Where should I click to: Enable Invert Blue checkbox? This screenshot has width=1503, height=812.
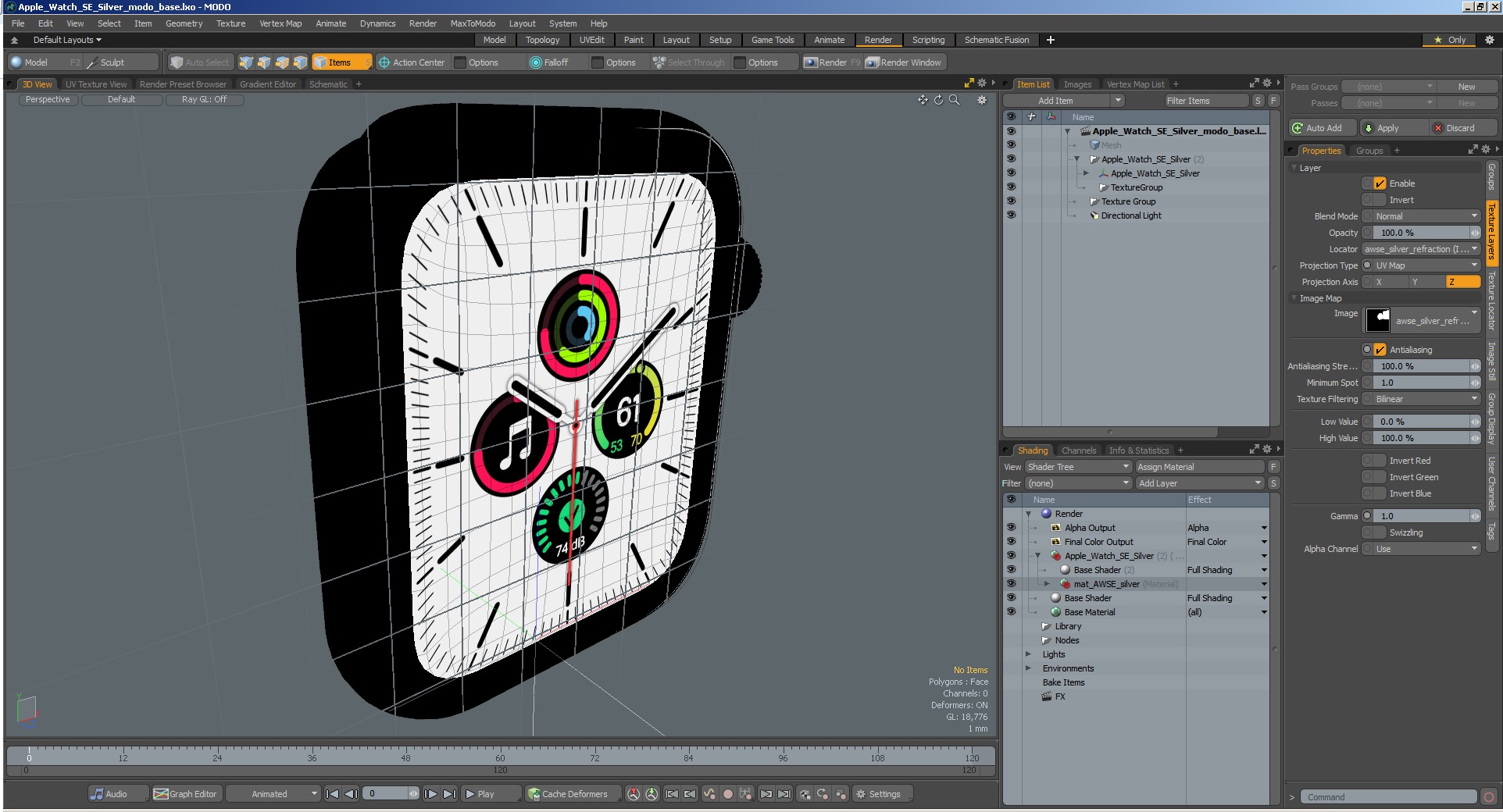pyautogui.click(x=1380, y=493)
